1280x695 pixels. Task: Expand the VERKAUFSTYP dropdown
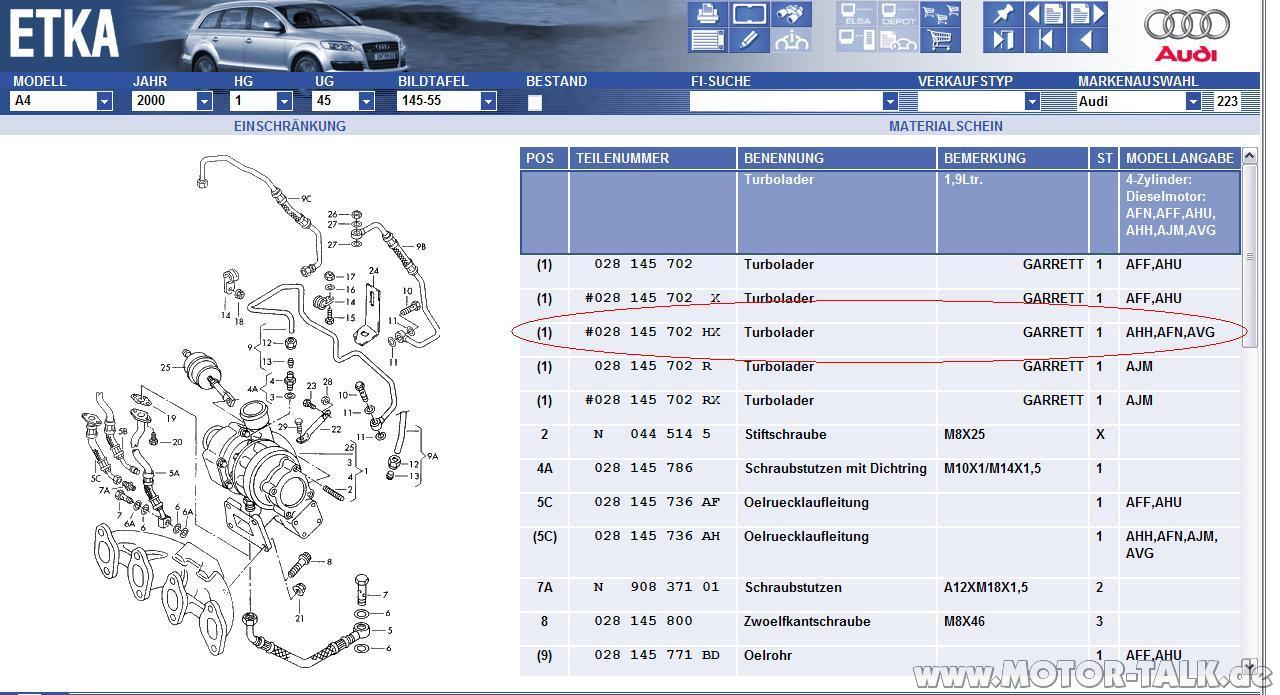click(x=1032, y=101)
